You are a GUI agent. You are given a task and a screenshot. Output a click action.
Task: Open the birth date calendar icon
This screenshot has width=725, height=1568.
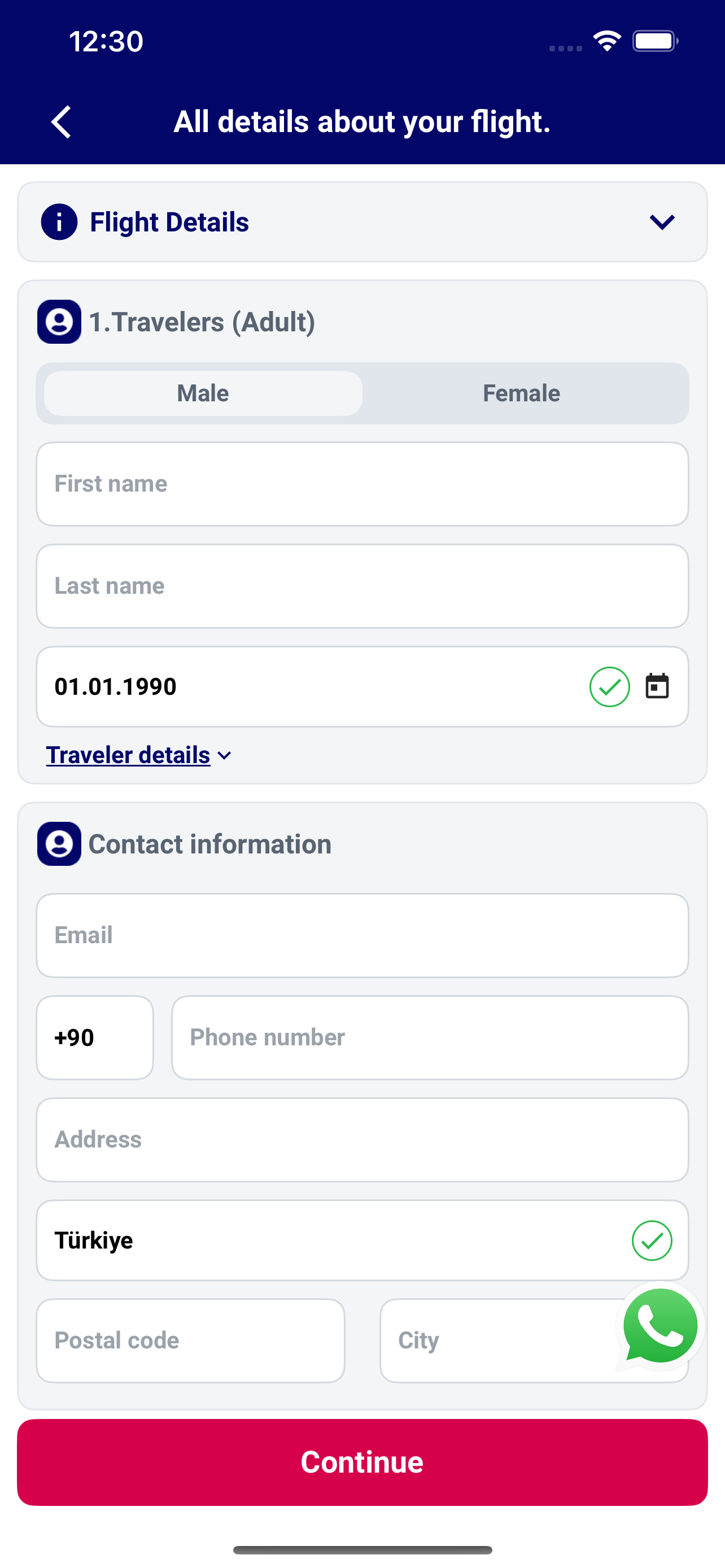pyautogui.click(x=657, y=686)
